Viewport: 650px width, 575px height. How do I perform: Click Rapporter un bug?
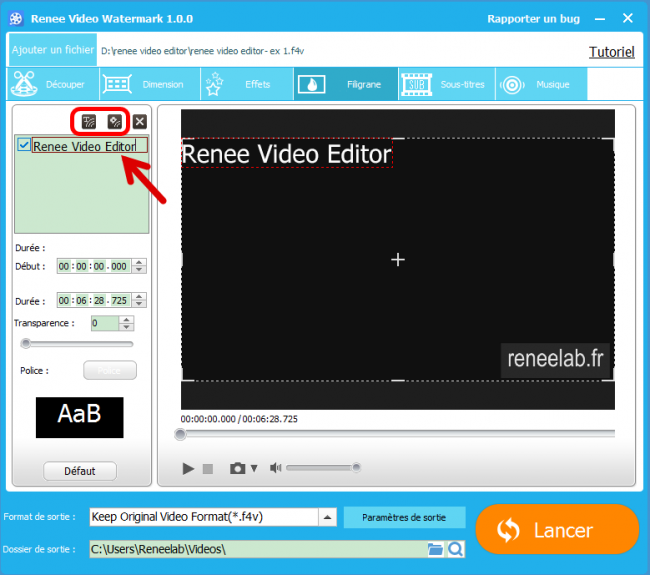pyautogui.click(x=533, y=19)
